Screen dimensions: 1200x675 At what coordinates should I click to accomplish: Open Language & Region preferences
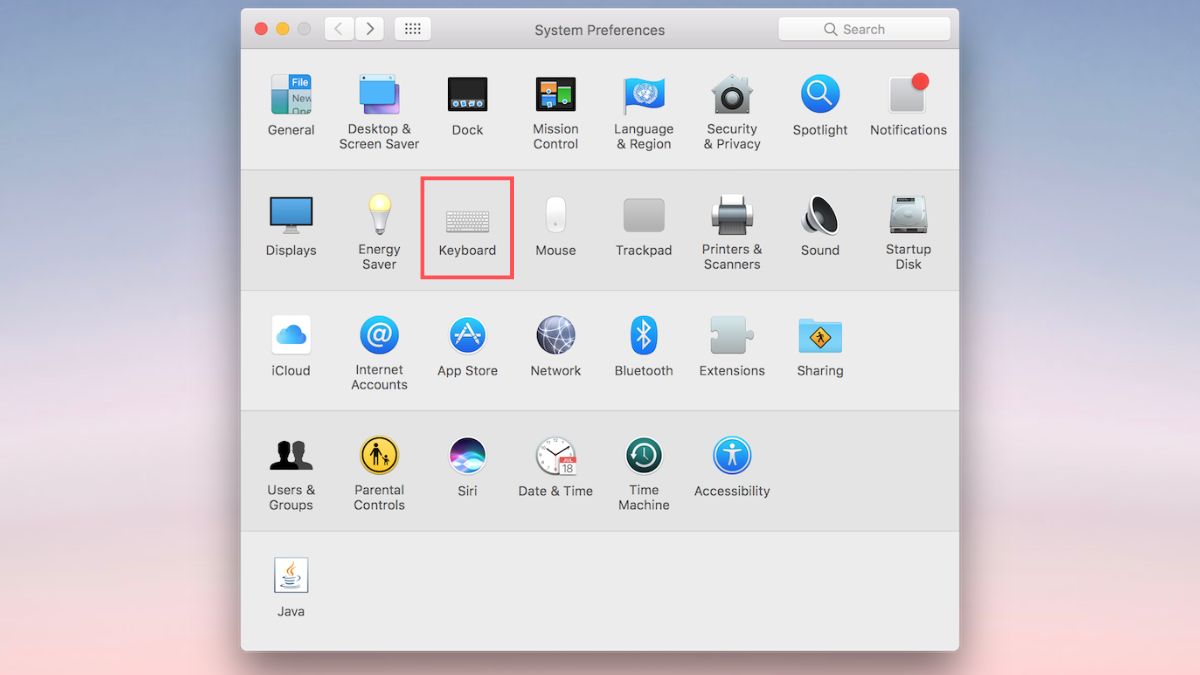click(x=644, y=112)
